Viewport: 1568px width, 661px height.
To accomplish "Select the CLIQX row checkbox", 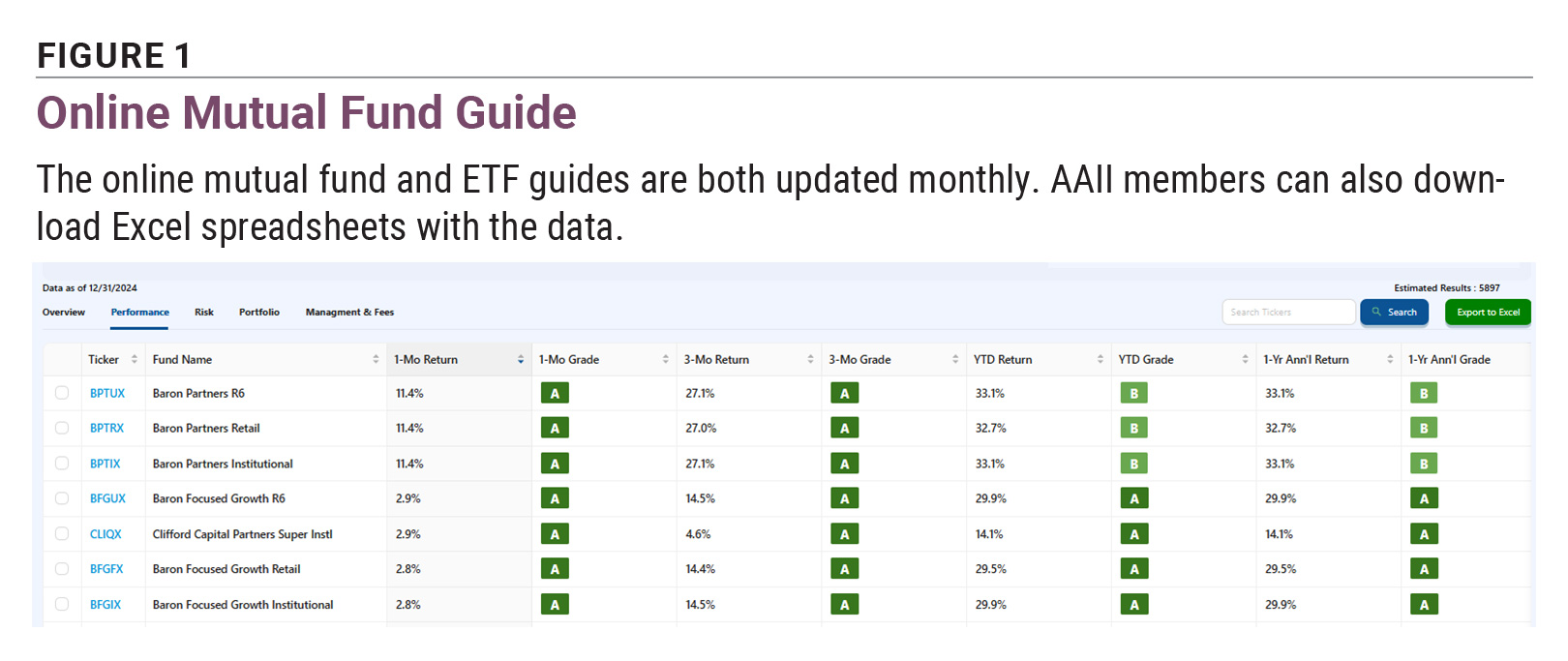I will click(62, 534).
